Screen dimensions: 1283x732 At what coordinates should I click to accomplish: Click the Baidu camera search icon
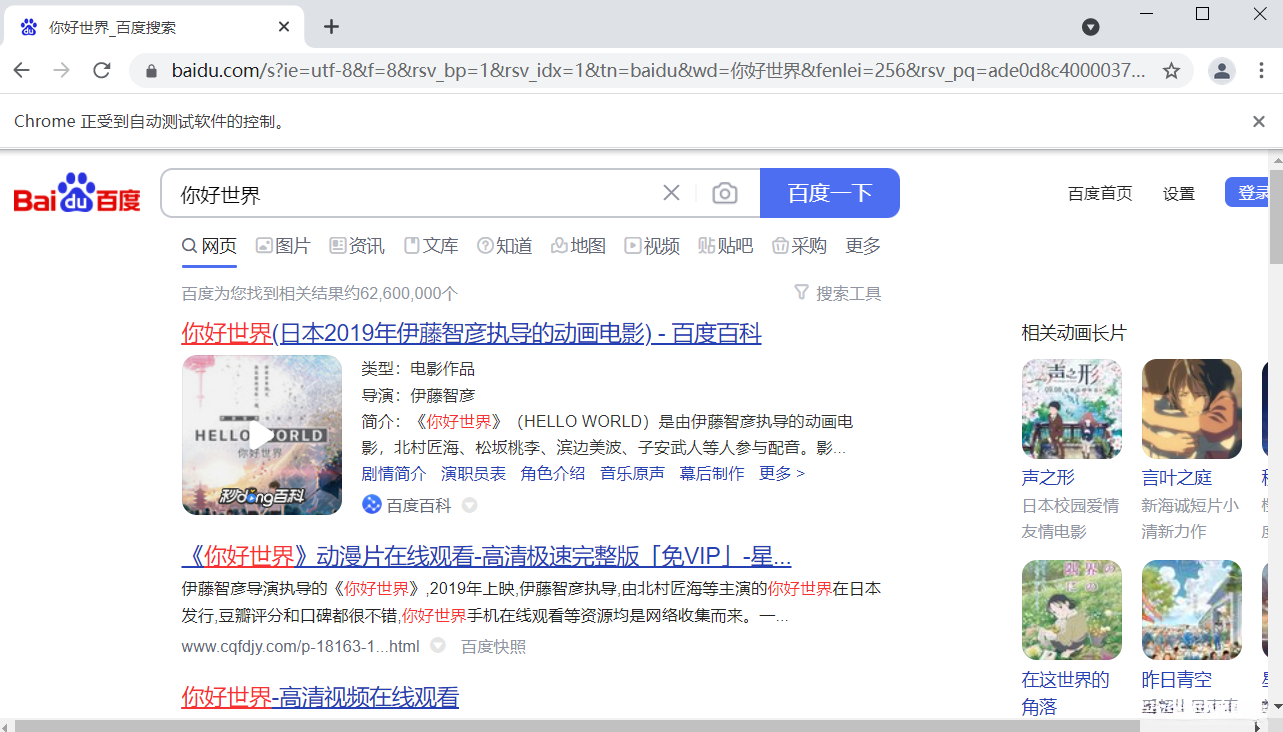(x=724, y=192)
